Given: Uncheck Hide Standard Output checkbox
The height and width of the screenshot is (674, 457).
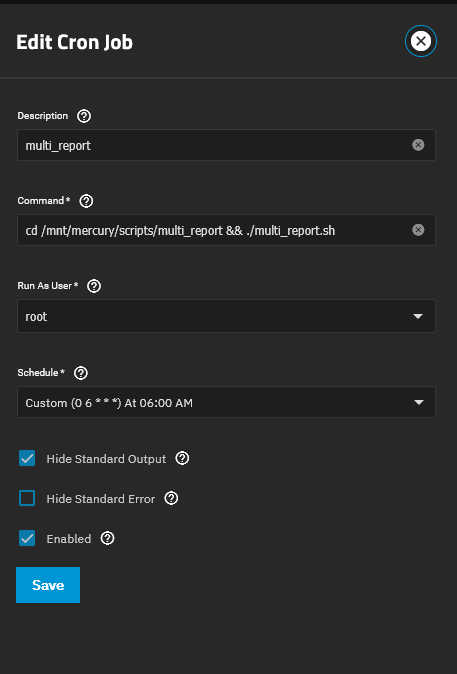Looking at the screenshot, I should click(x=27, y=459).
